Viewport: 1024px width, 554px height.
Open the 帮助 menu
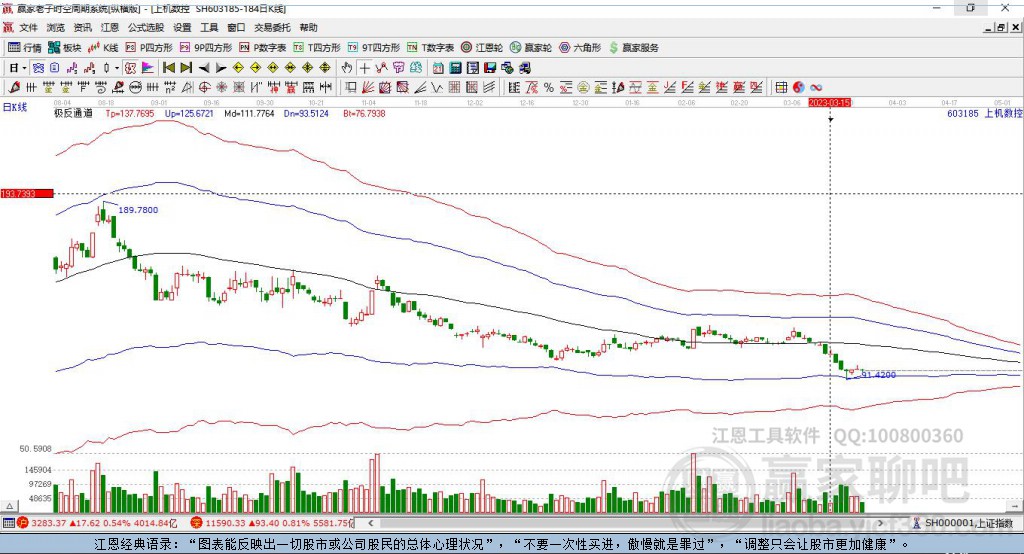[308, 27]
